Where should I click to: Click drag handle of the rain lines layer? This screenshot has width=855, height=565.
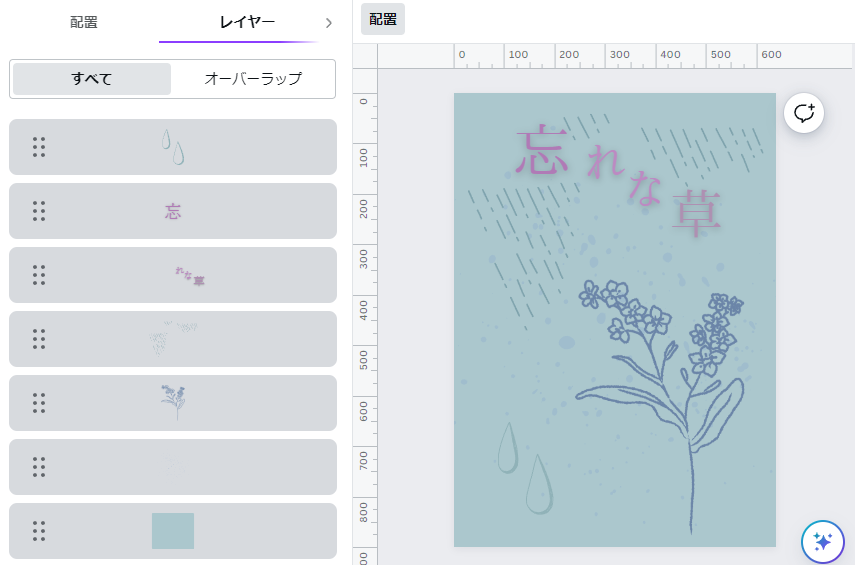[39, 339]
